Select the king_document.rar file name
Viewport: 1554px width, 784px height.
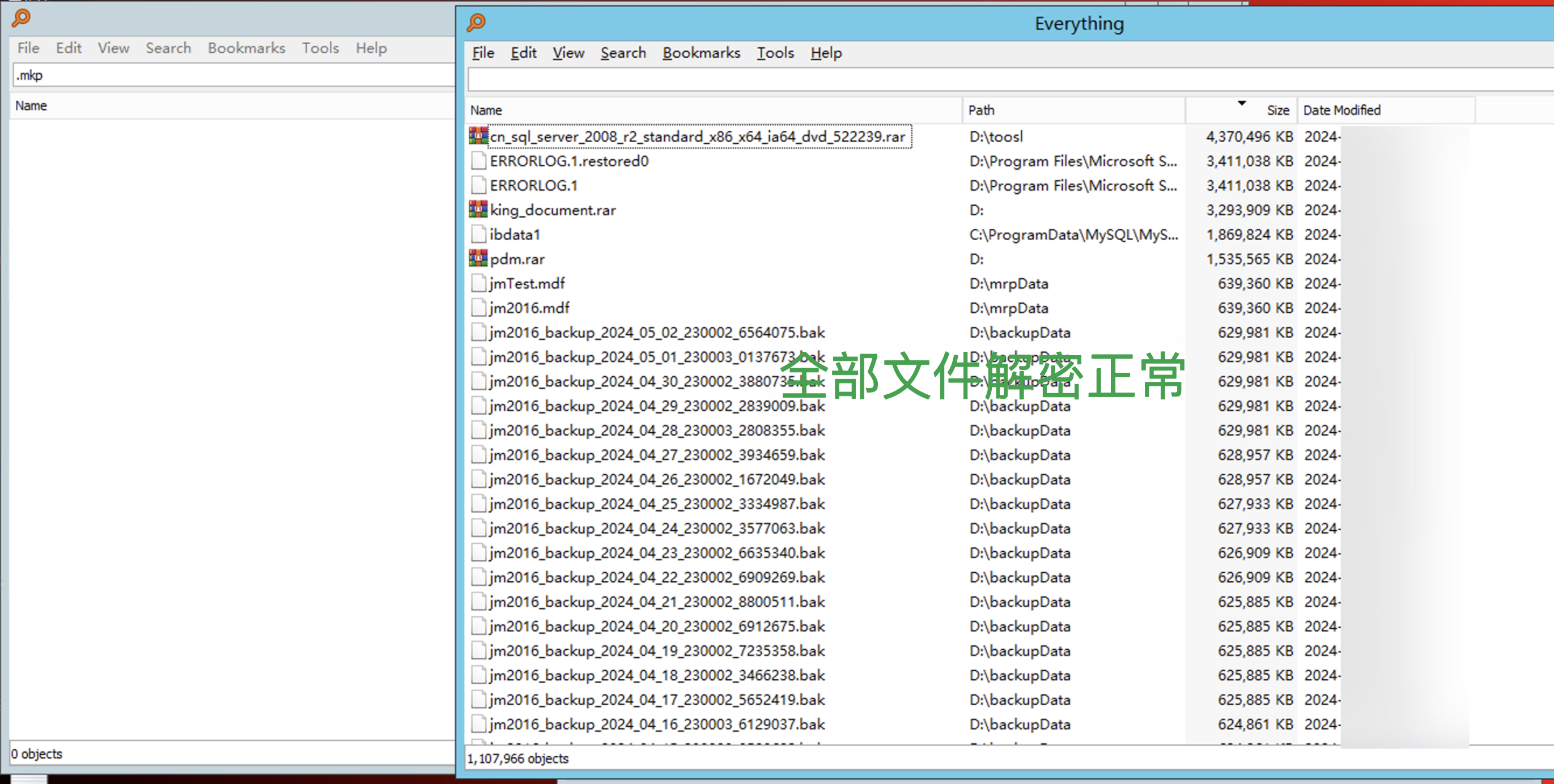(x=553, y=210)
